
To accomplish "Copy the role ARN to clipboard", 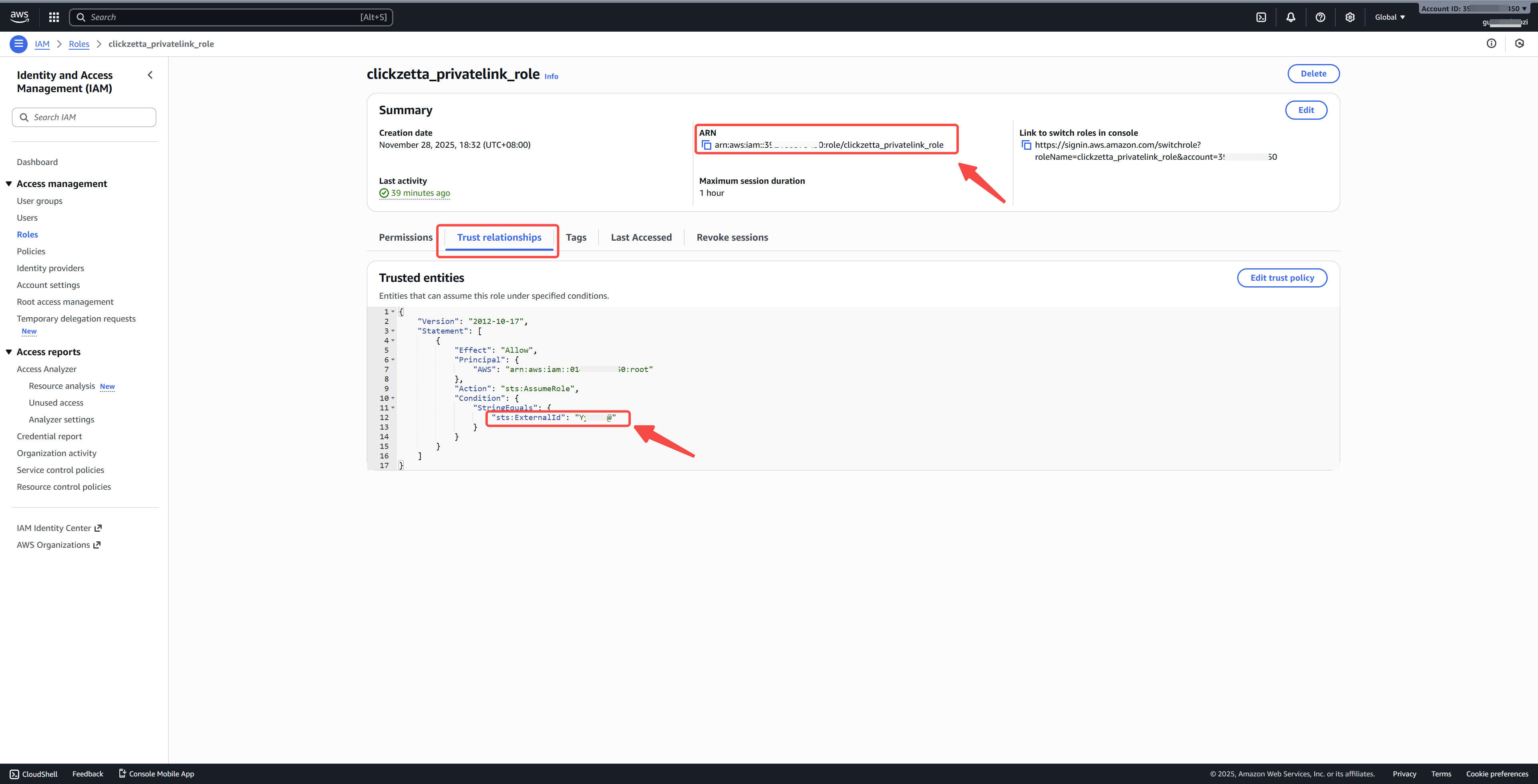I will pos(706,145).
